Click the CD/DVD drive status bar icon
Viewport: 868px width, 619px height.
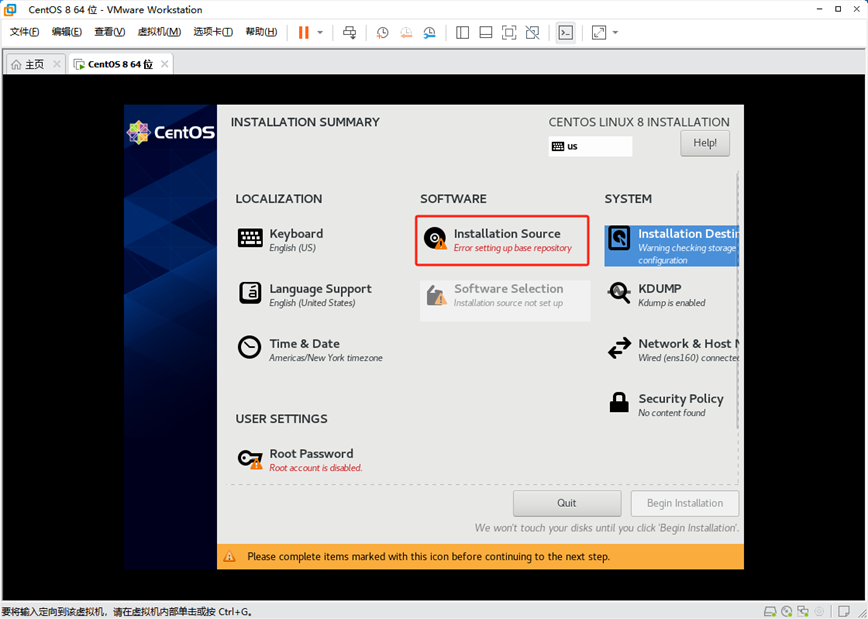coord(787,611)
